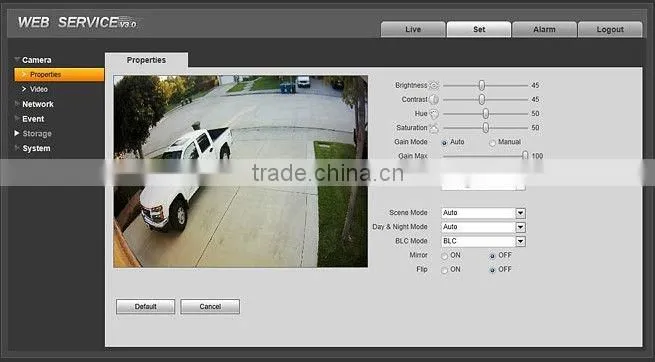Expand the Network section
This screenshot has width=655, height=362.
[x=17, y=104]
